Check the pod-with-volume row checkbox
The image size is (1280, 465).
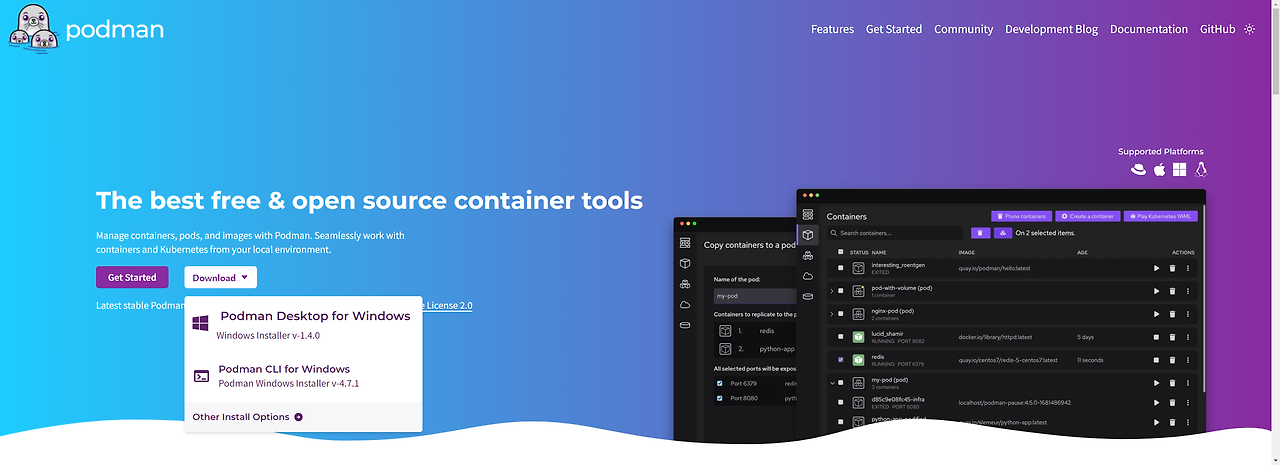tap(841, 291)
